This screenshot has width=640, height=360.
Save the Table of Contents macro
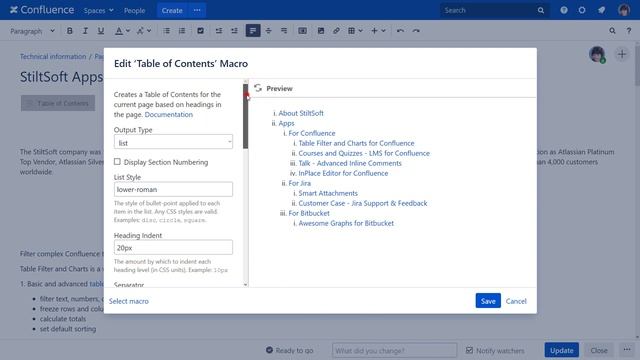click(x=488, y=301)
